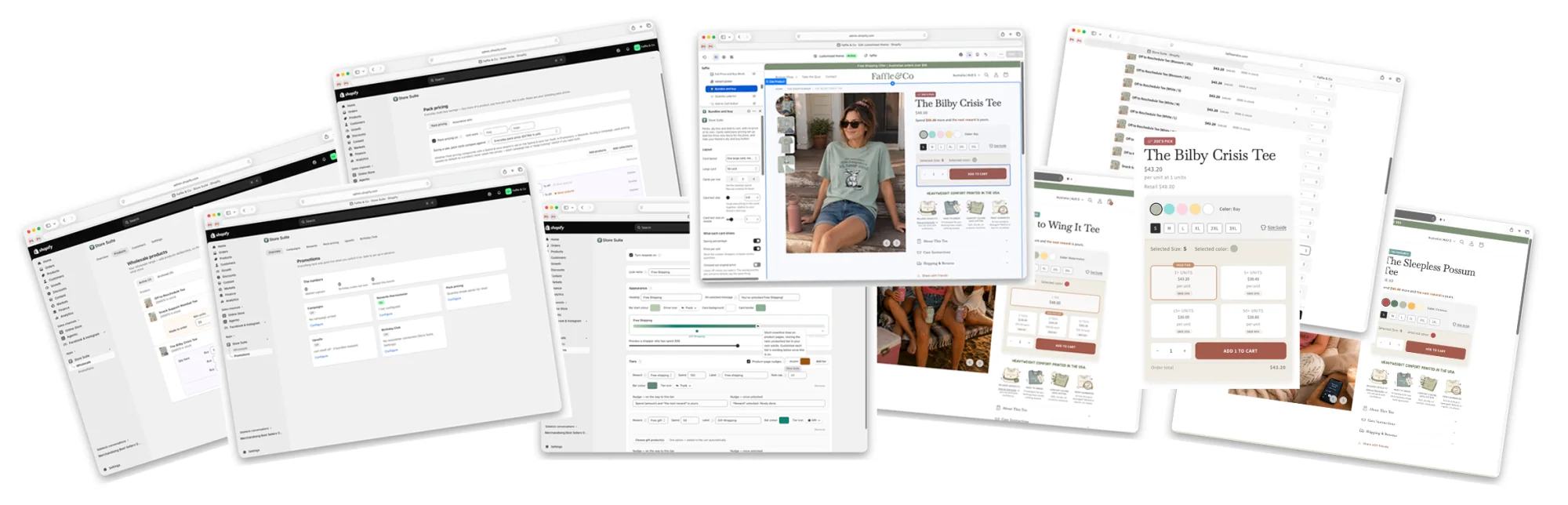Toggle the Price per unit switch

pyautogui.click(x=757, y=249)
